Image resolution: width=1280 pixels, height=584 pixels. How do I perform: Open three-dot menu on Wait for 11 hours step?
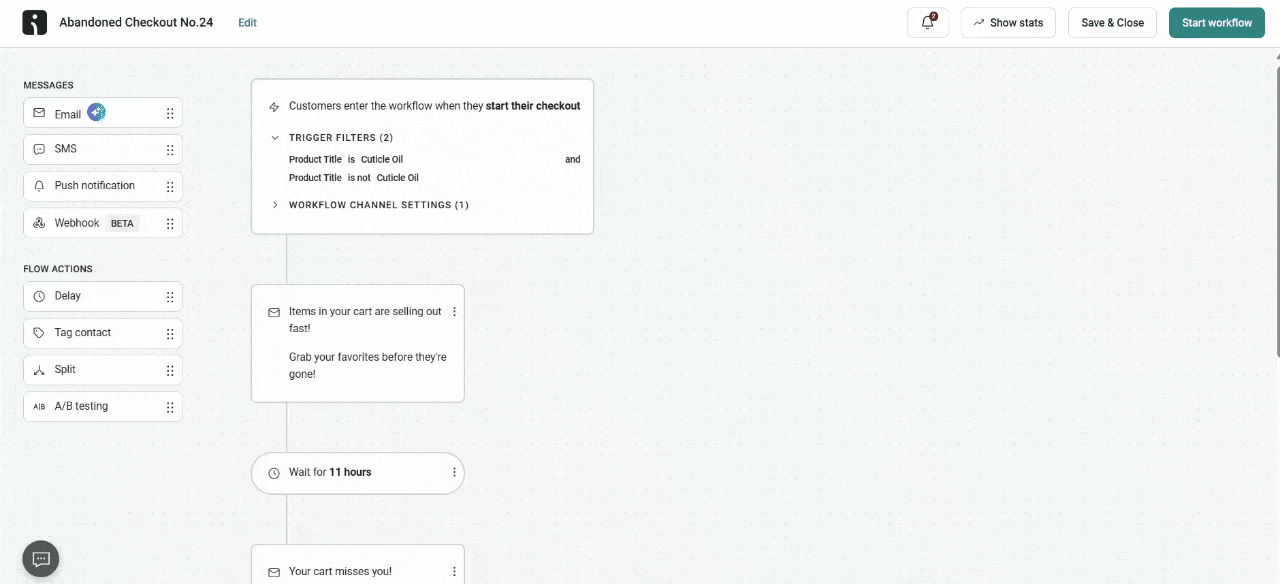click(454, 472)
